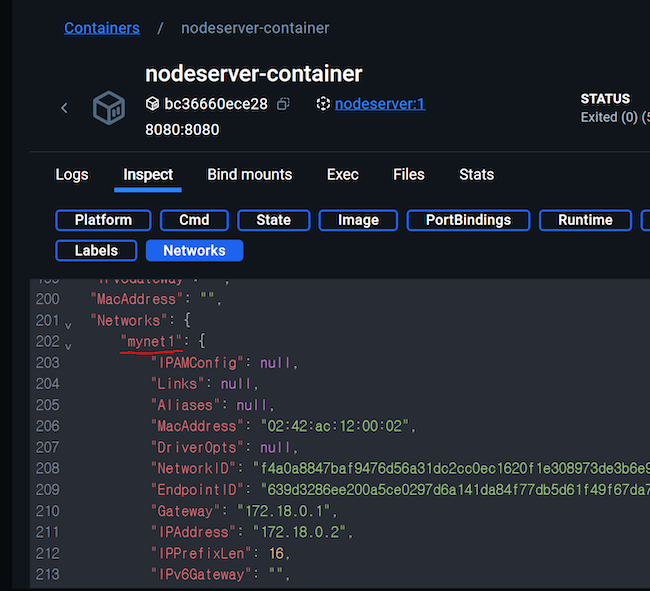650x591 pixels.
Task: Click the MacAddress value 02:42:ac:12:00:02
Action: tap(335, 426)
